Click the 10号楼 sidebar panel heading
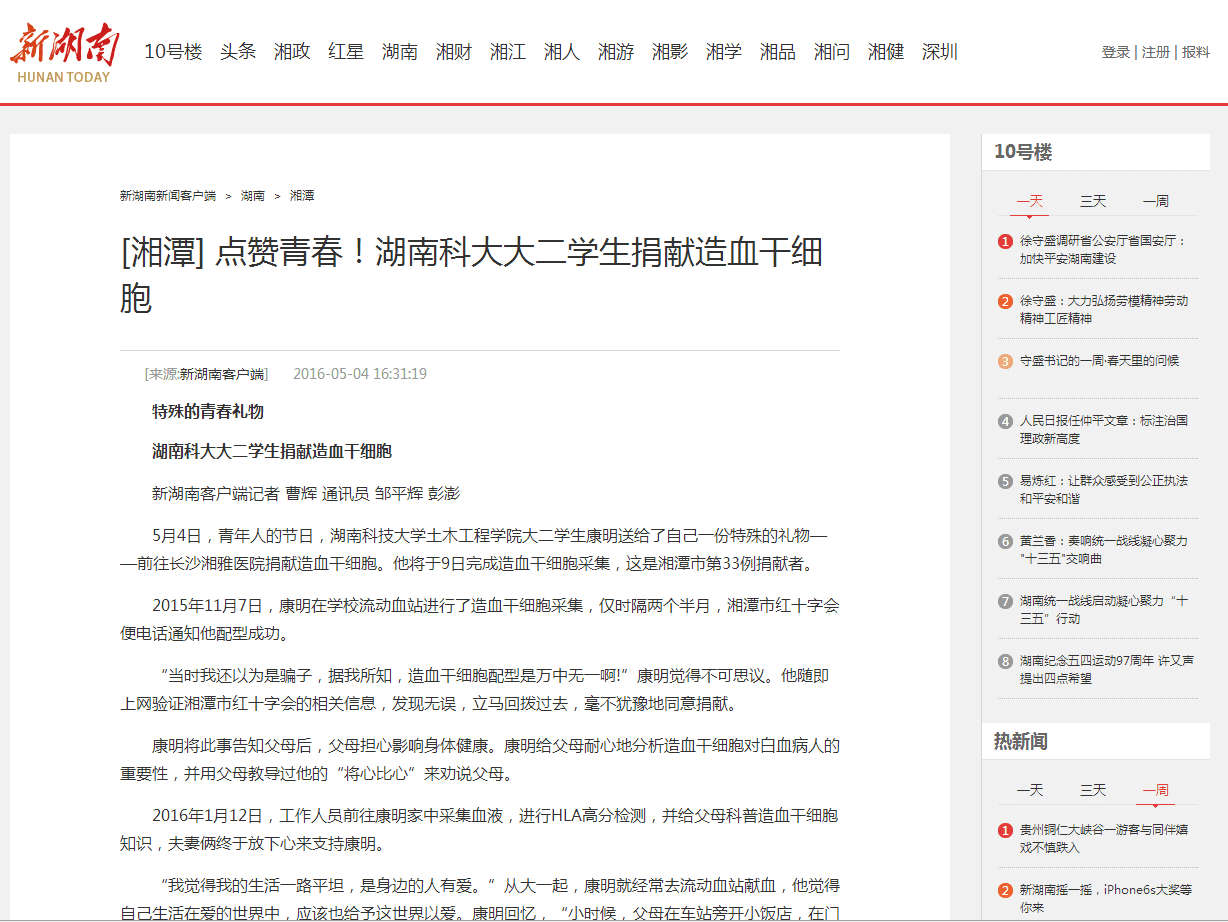 coord(1023,152)
